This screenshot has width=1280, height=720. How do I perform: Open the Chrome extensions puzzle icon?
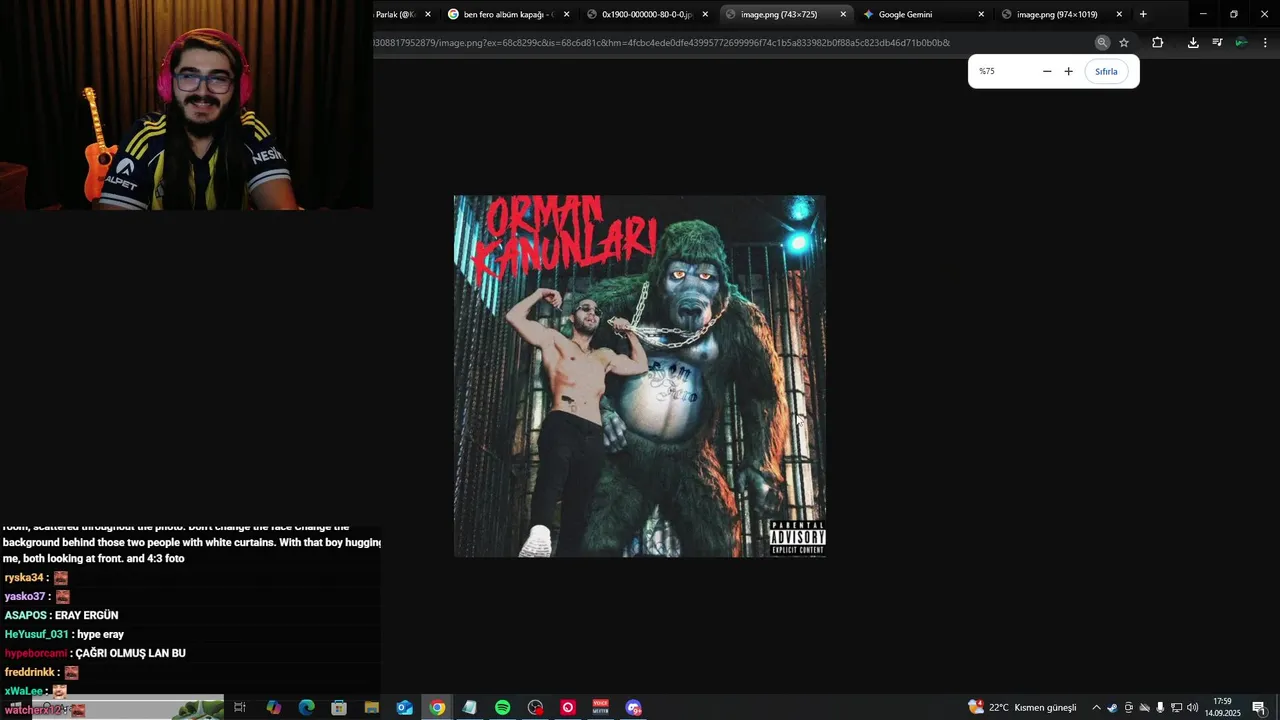point(1158,43)
